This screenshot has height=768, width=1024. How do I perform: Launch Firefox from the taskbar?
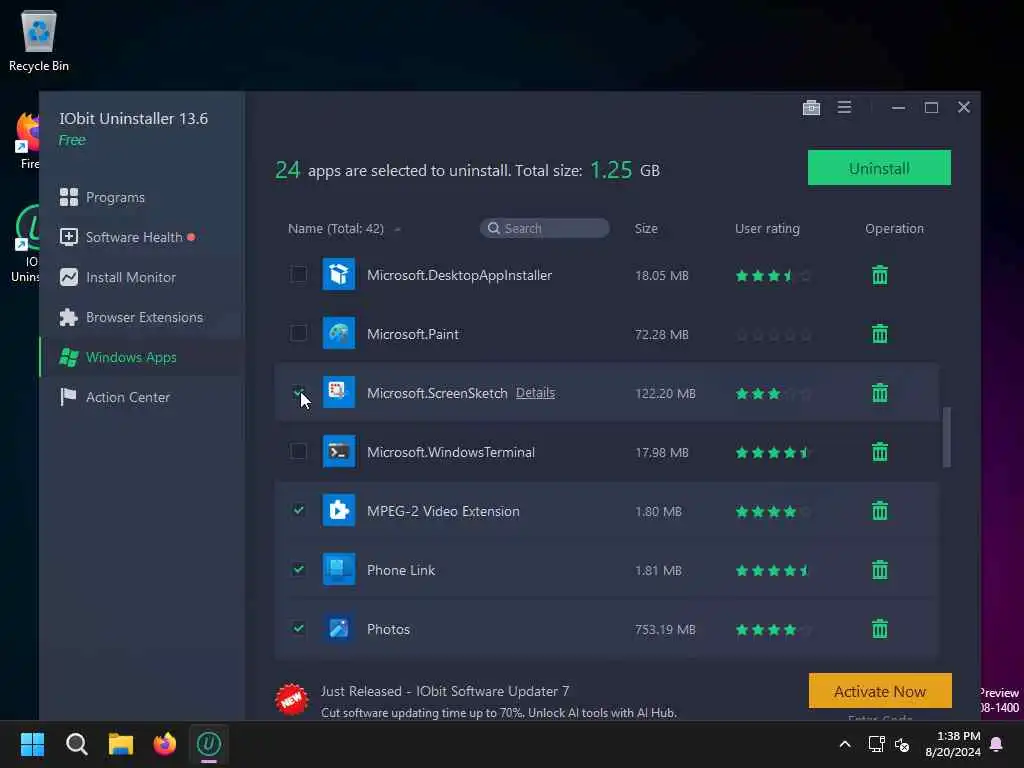coord(165,744)
